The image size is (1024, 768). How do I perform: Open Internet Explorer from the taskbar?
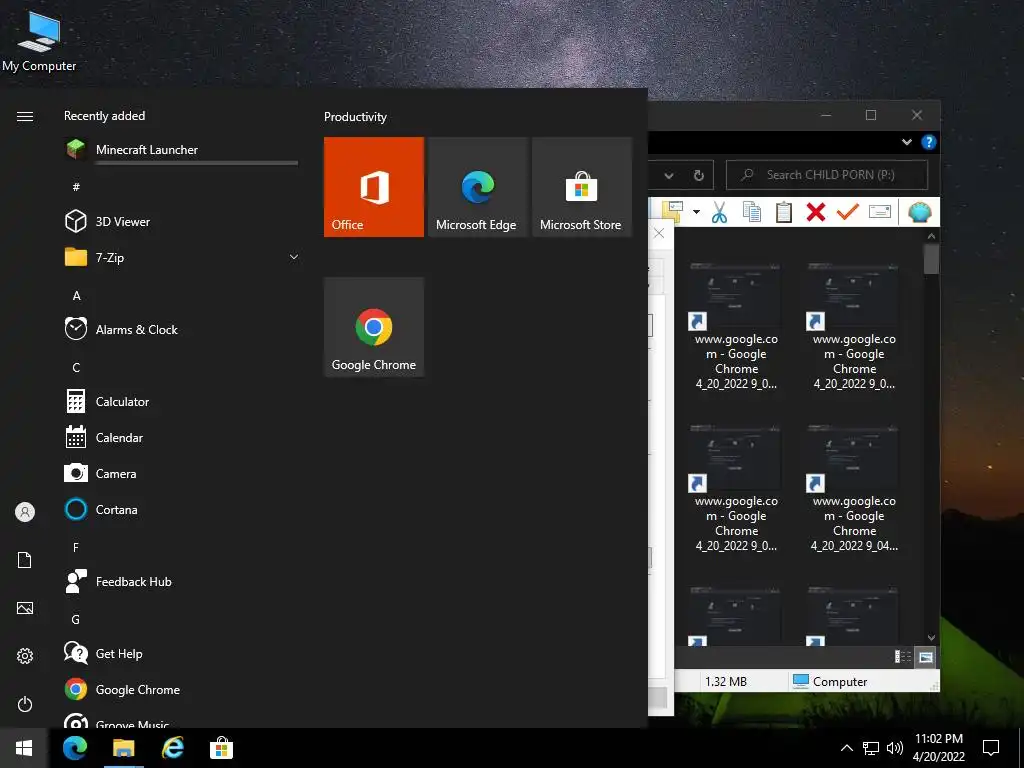[172, 748]
